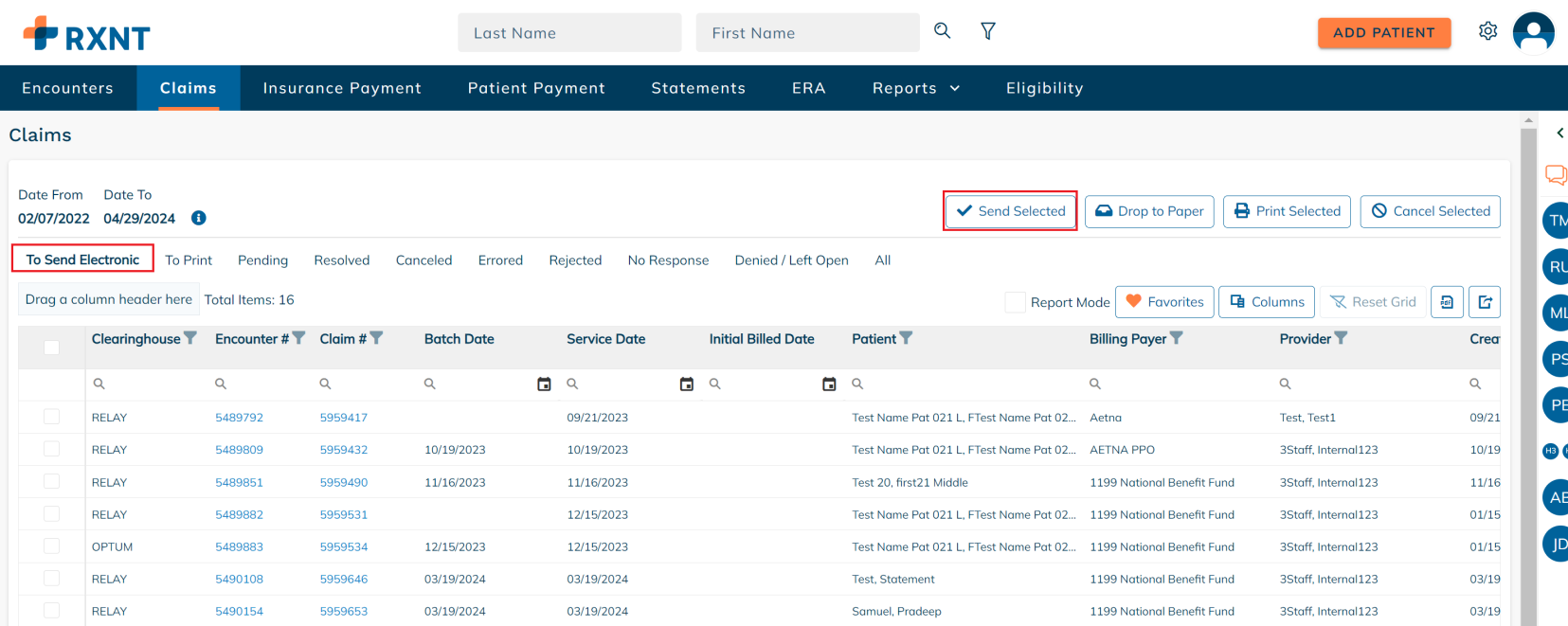Switch to the Rejected claims tab

tap(575, 260)
